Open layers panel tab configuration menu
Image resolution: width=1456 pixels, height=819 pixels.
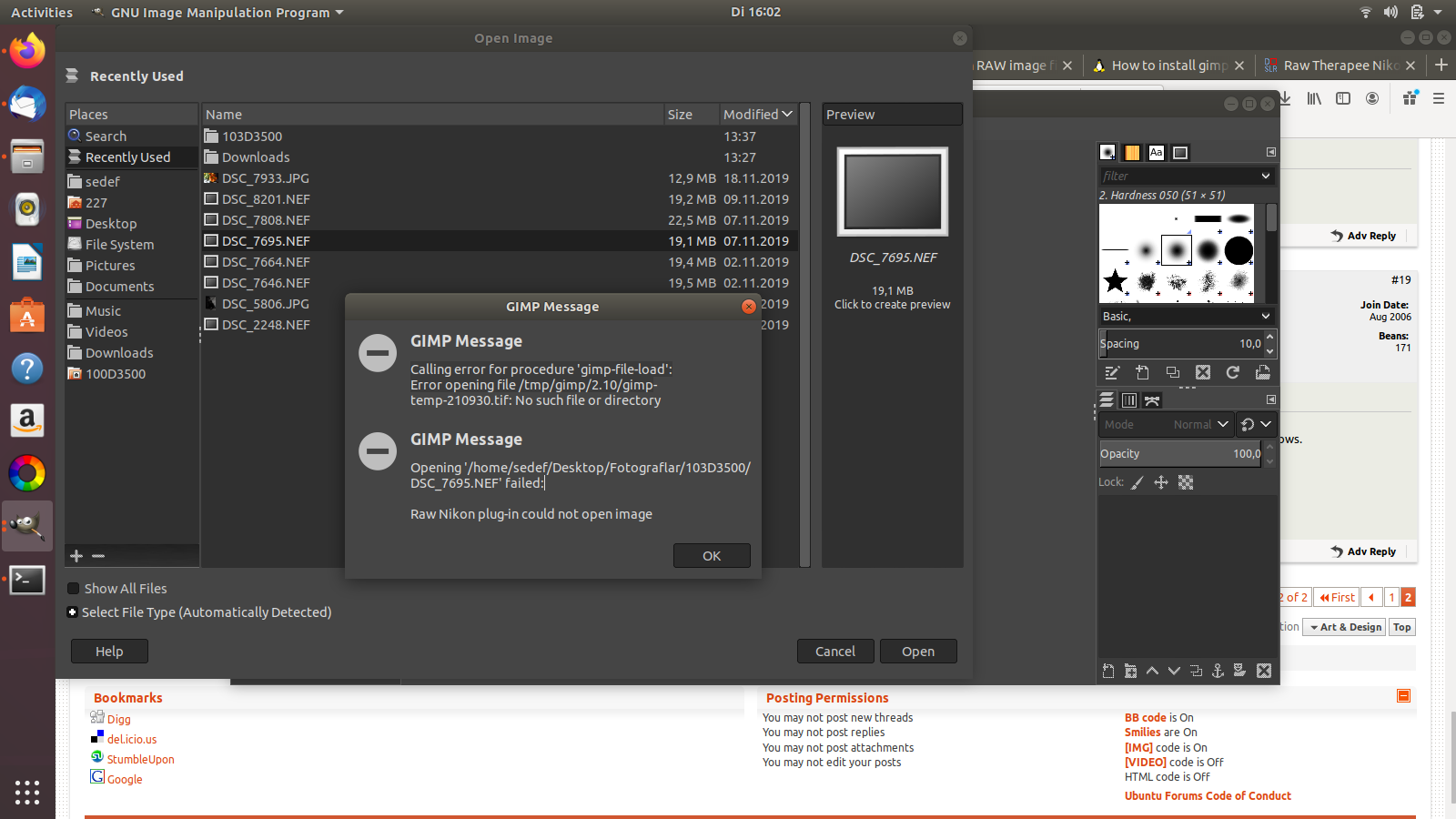click(x=1271, y=399)
